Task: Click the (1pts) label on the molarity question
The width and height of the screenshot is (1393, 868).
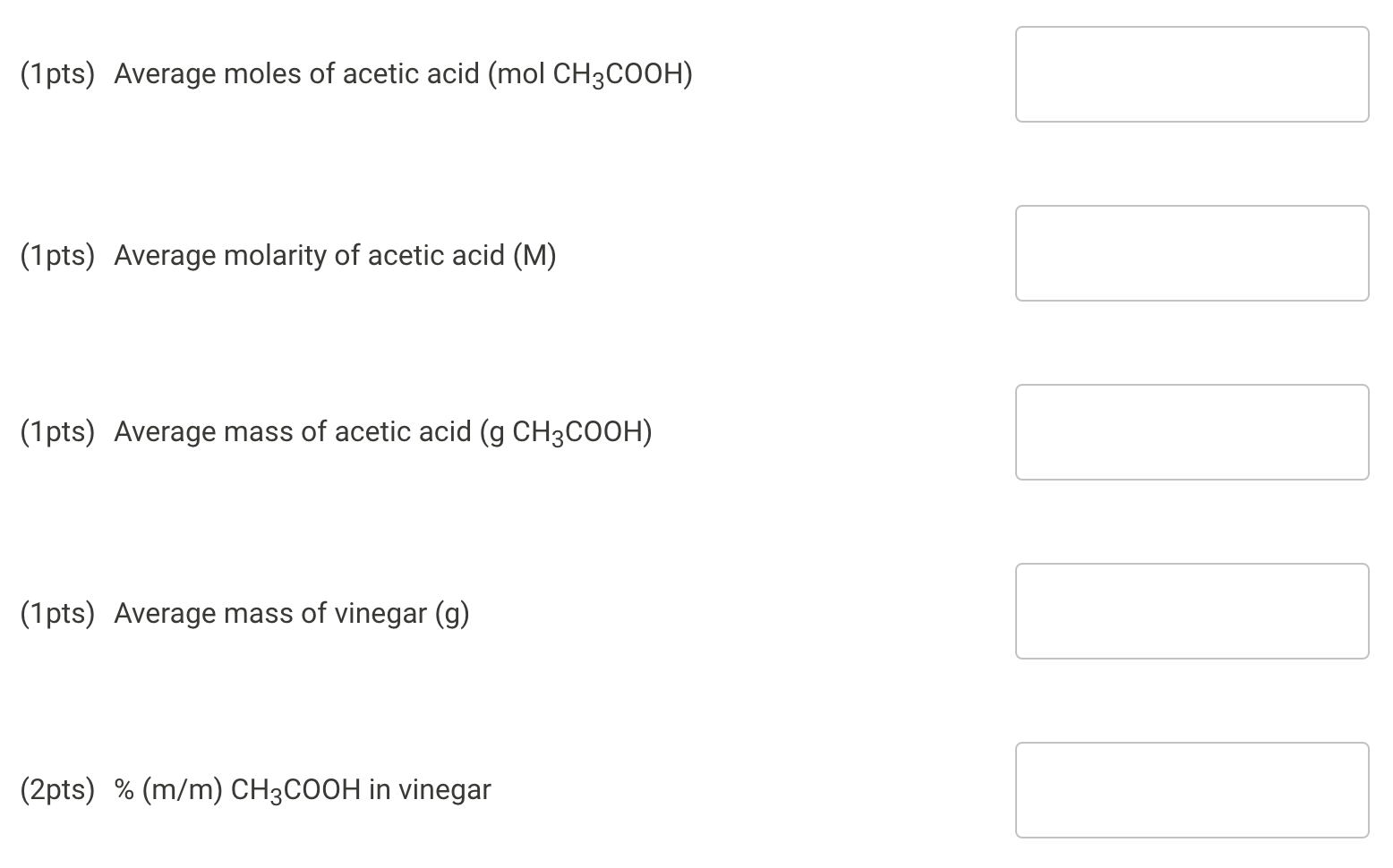Action: click(57, 255)
